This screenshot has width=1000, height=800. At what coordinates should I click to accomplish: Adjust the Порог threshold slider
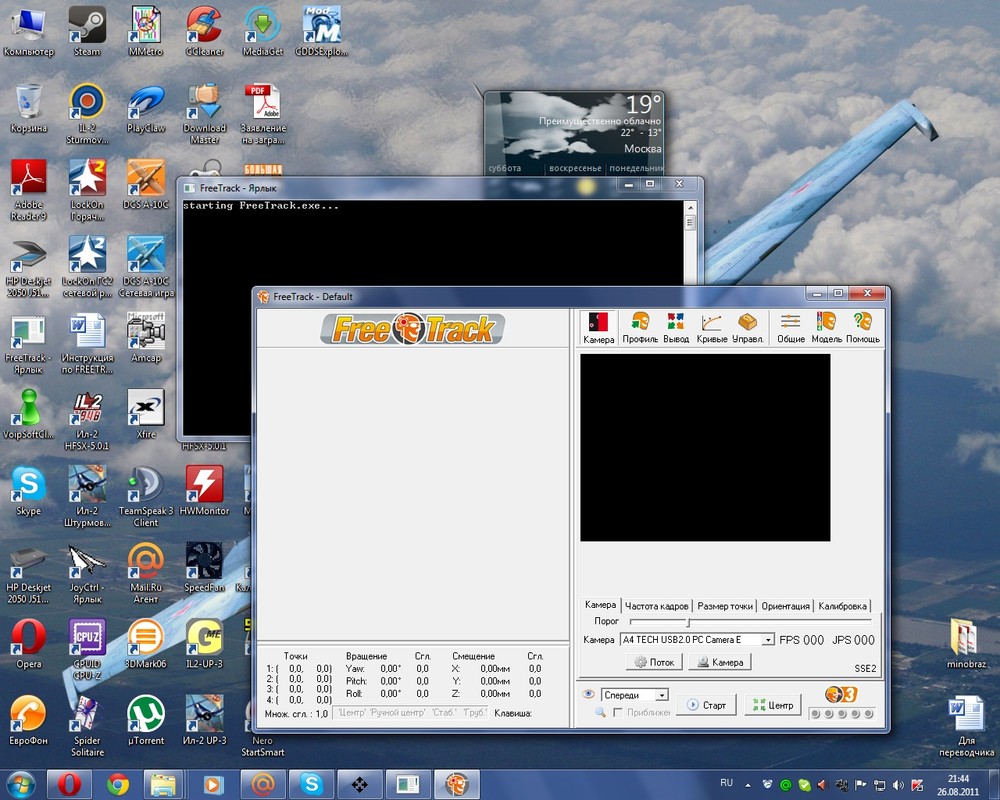click(688, 622)
